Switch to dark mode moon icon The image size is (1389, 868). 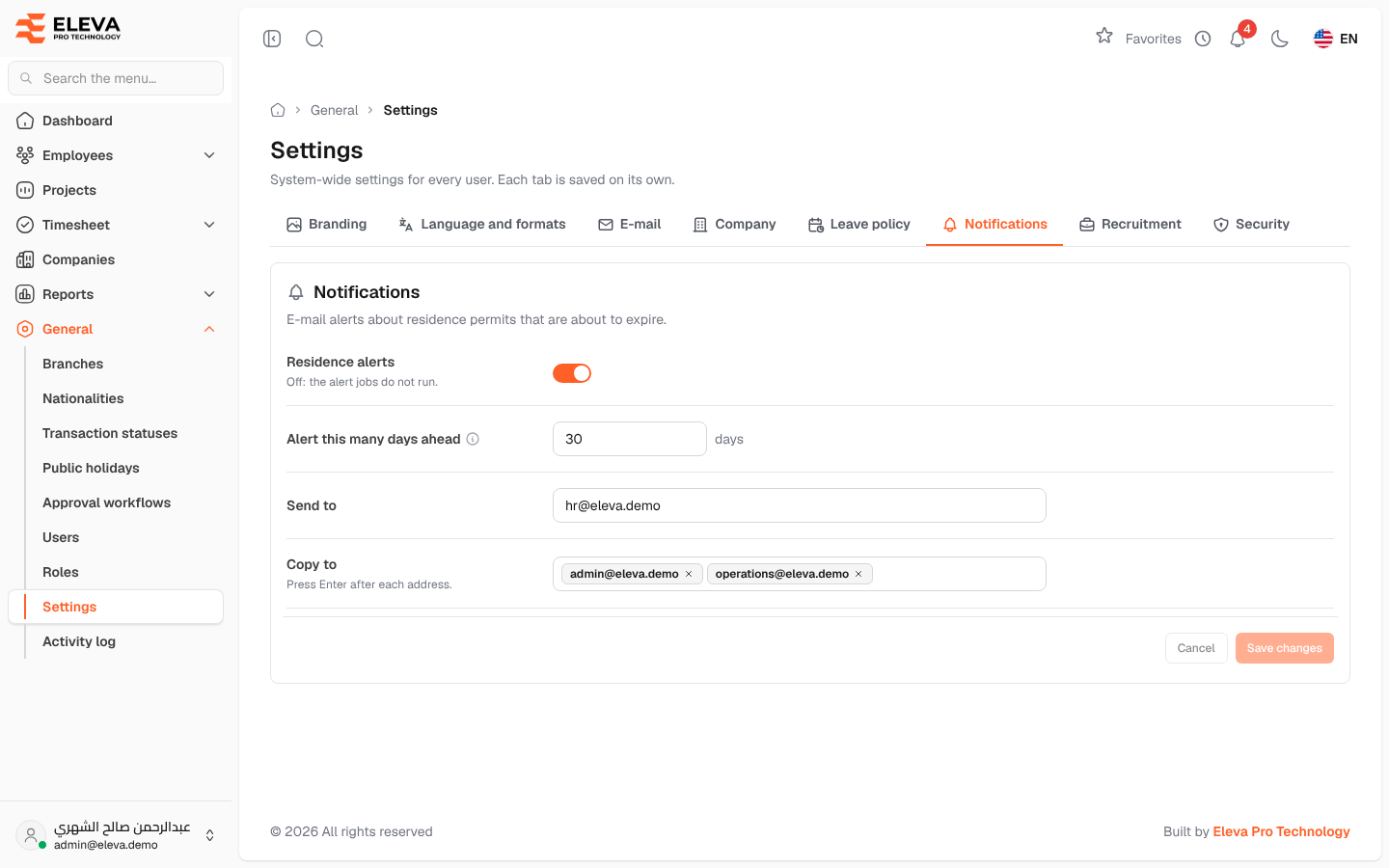tap(1280, 39)
